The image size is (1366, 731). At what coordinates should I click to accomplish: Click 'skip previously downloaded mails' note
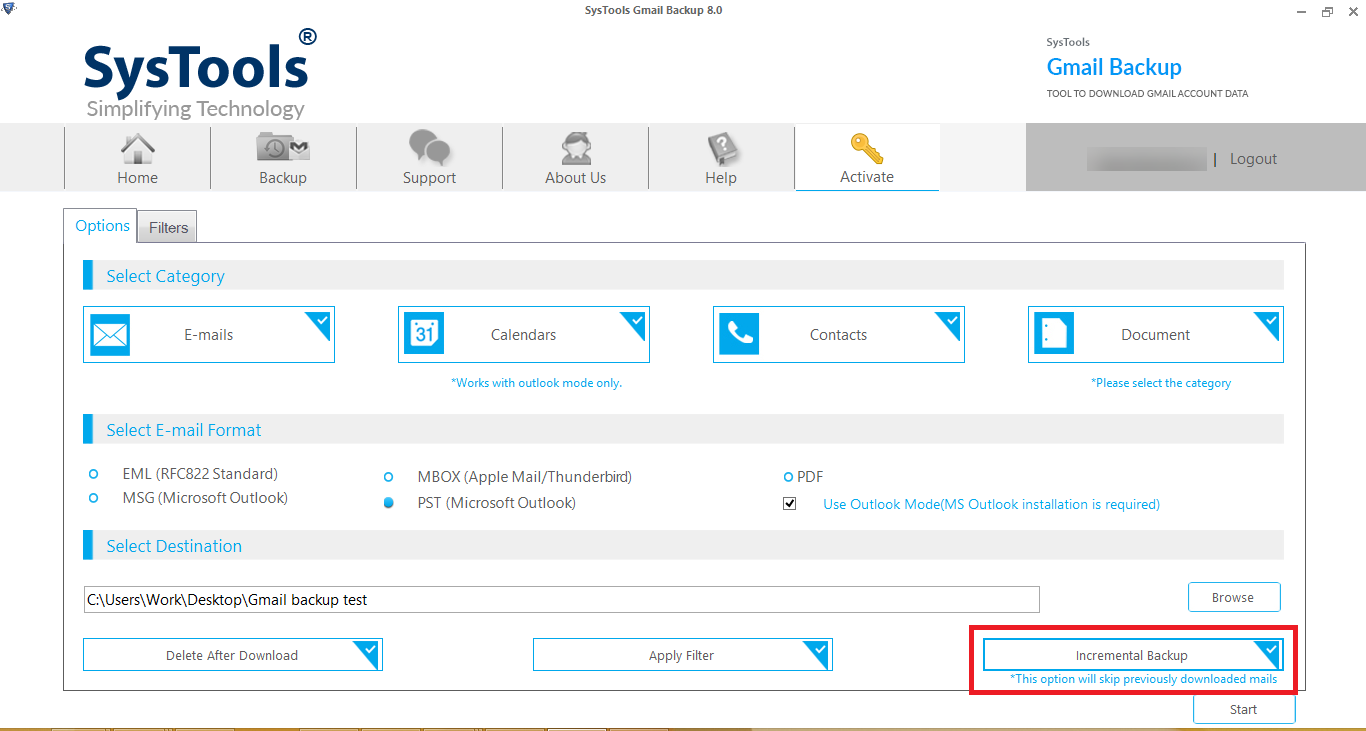[1144, 679]
